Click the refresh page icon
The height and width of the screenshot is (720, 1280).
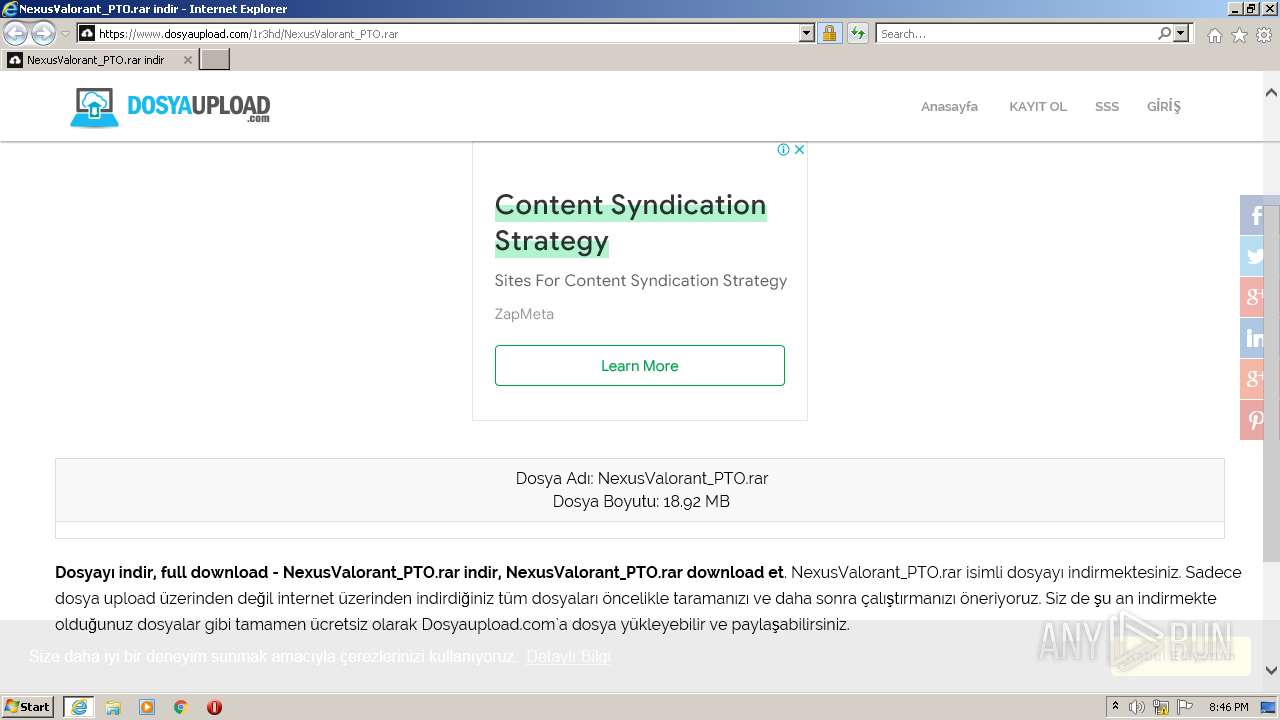coord(858,33)
